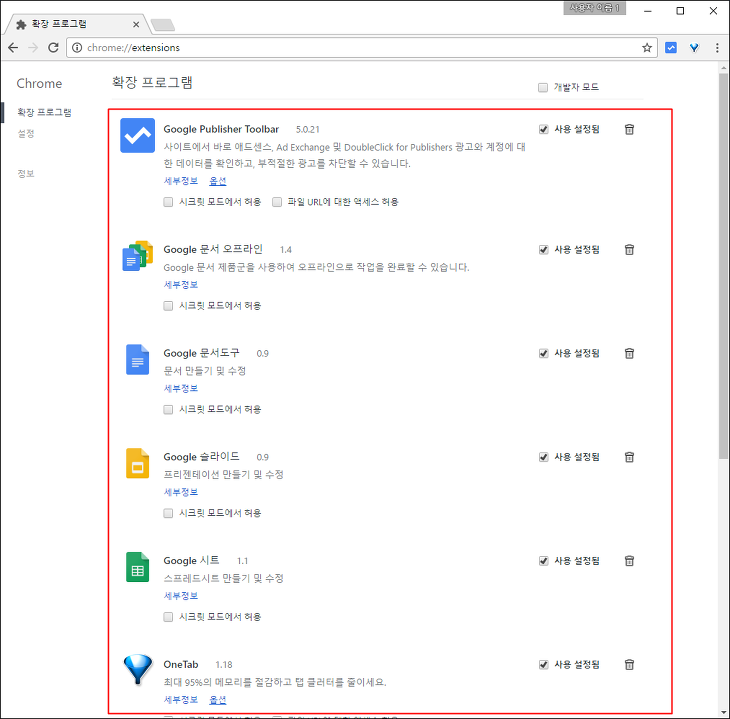Screen dimensions: 730x719
Task: Open 세부정보 for Google 시트
Action: click(x=181, y=596)
